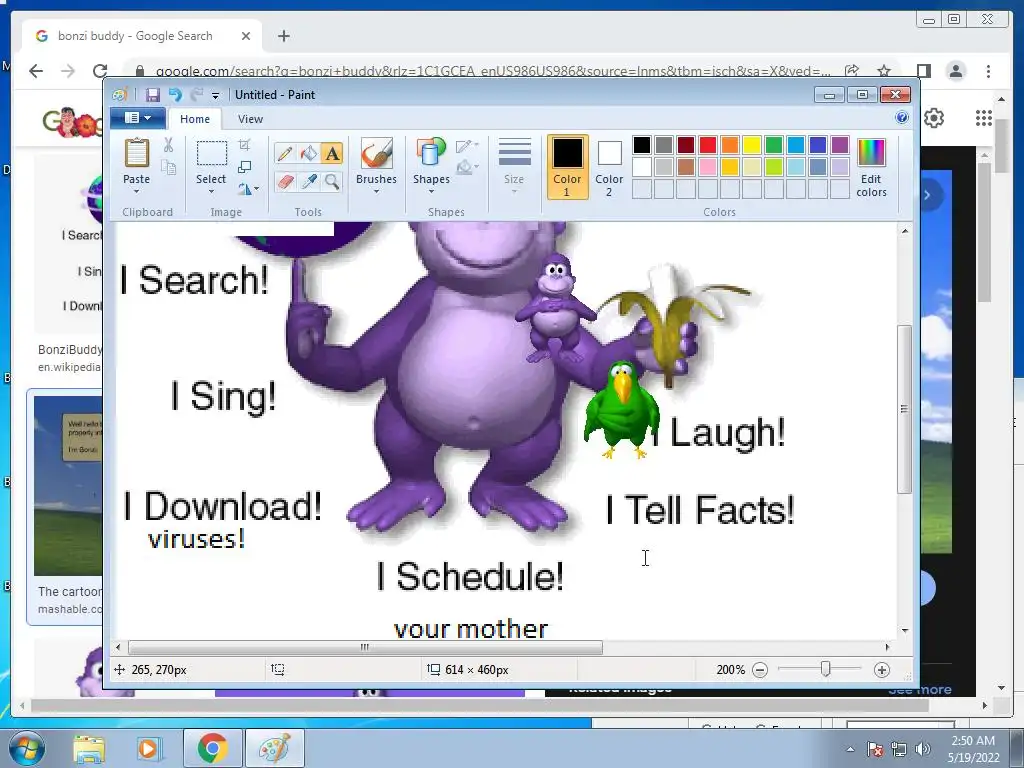The image size is (1024, 768).
Task: Click the rectangular Select tool icon
Action: coord(212,154)
